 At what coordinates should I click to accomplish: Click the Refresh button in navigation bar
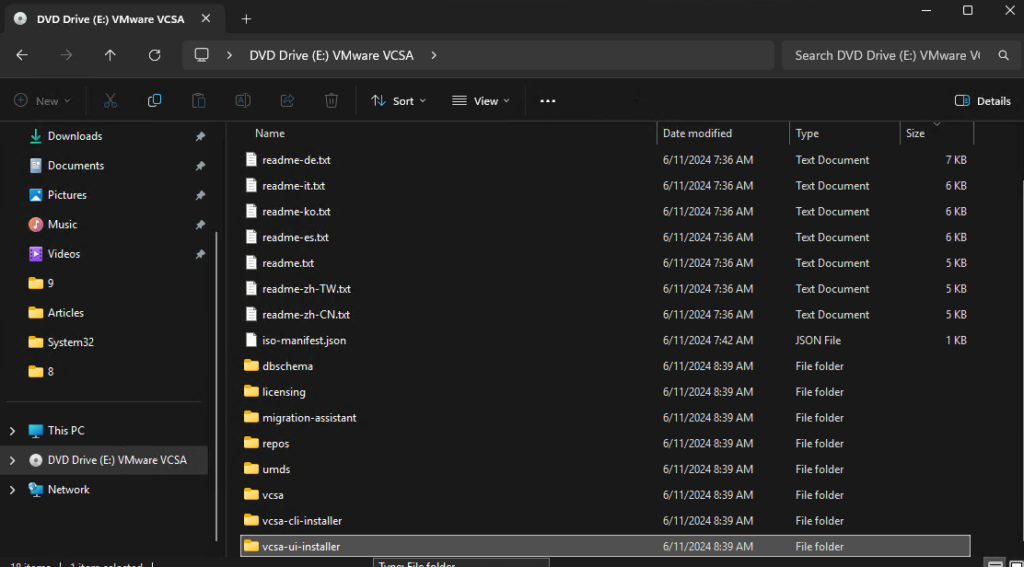pyautogui.click(x=154, y=55)
